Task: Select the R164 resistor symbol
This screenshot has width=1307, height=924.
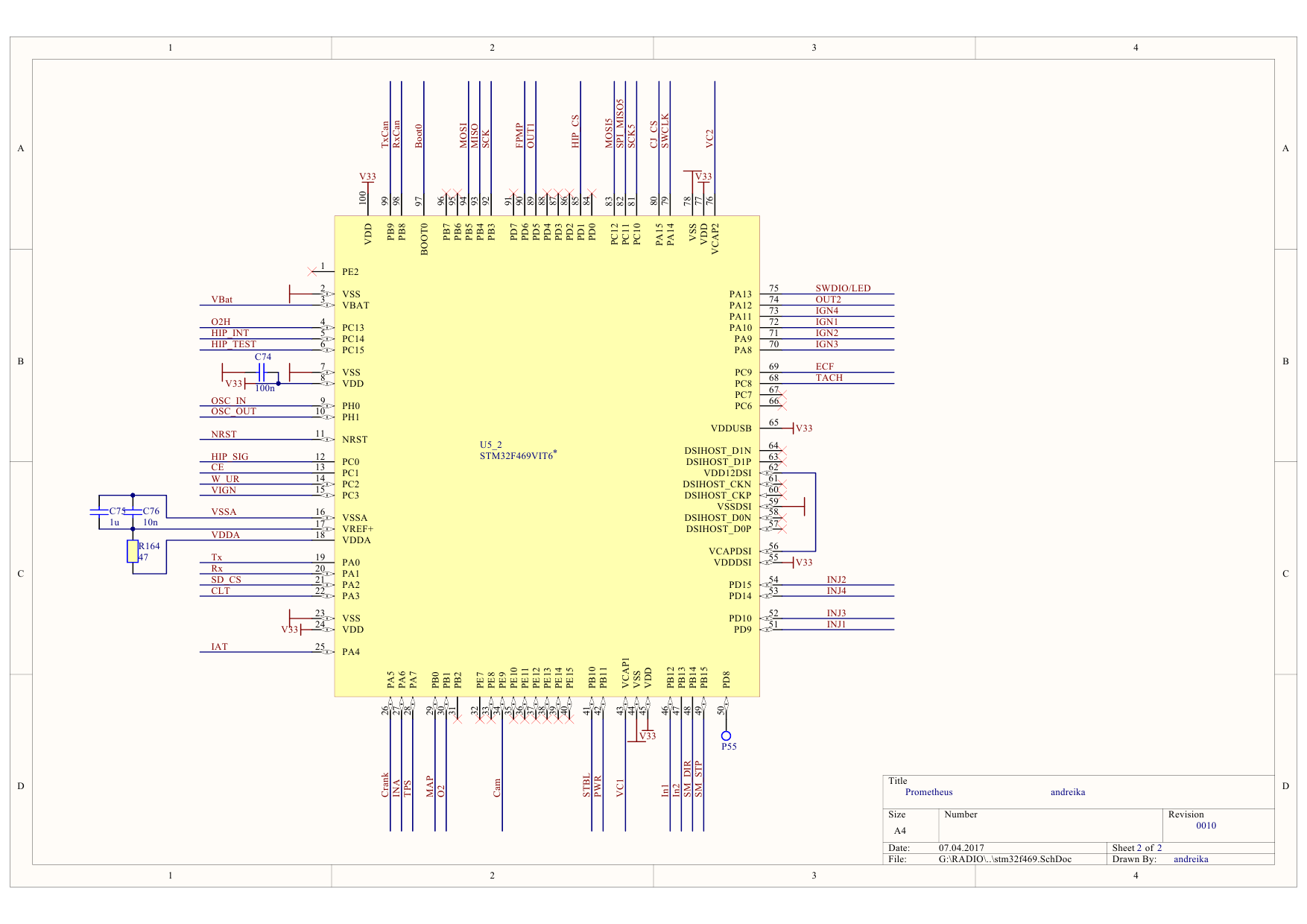Action: point(133,551)
